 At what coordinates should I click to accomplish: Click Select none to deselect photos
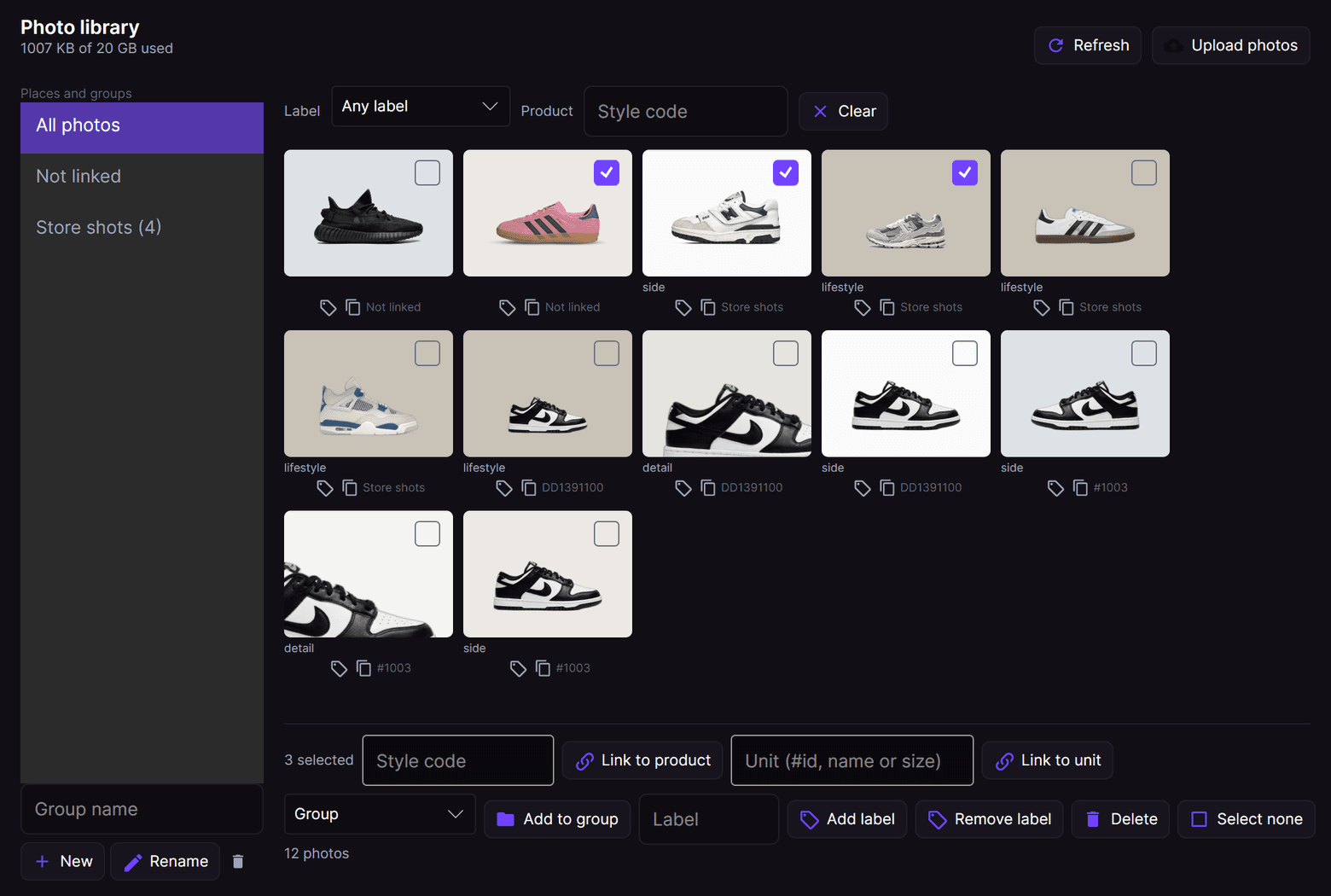(x=1247, y=819)
